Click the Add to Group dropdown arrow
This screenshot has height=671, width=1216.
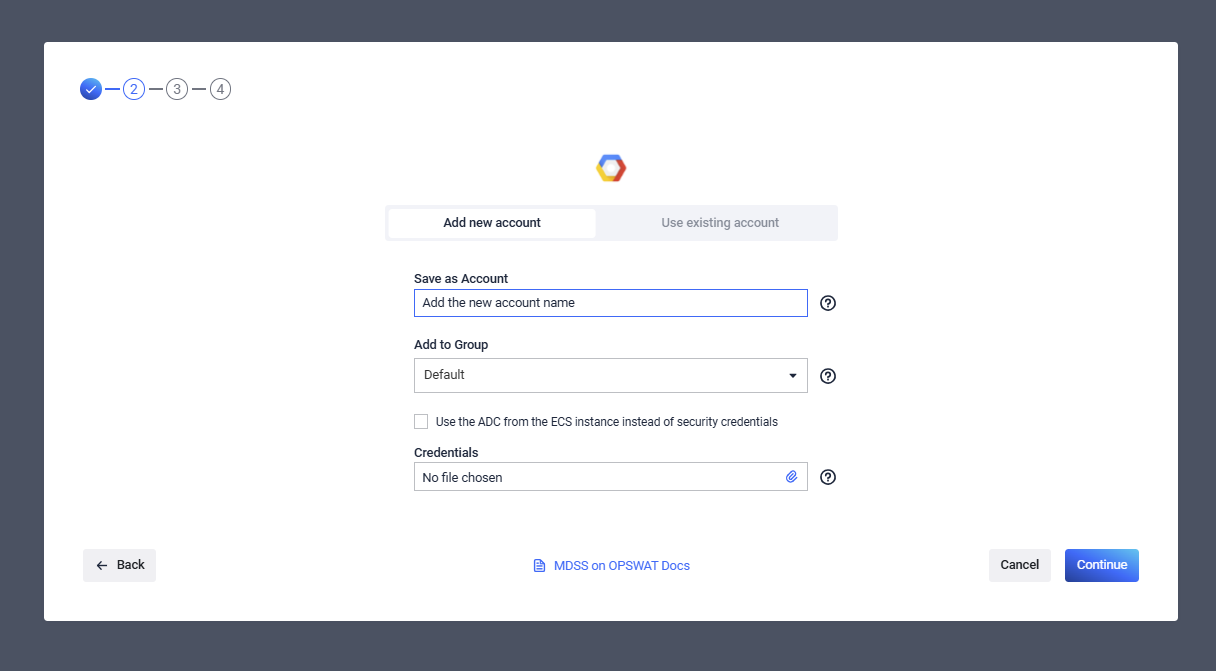[792, 376]
